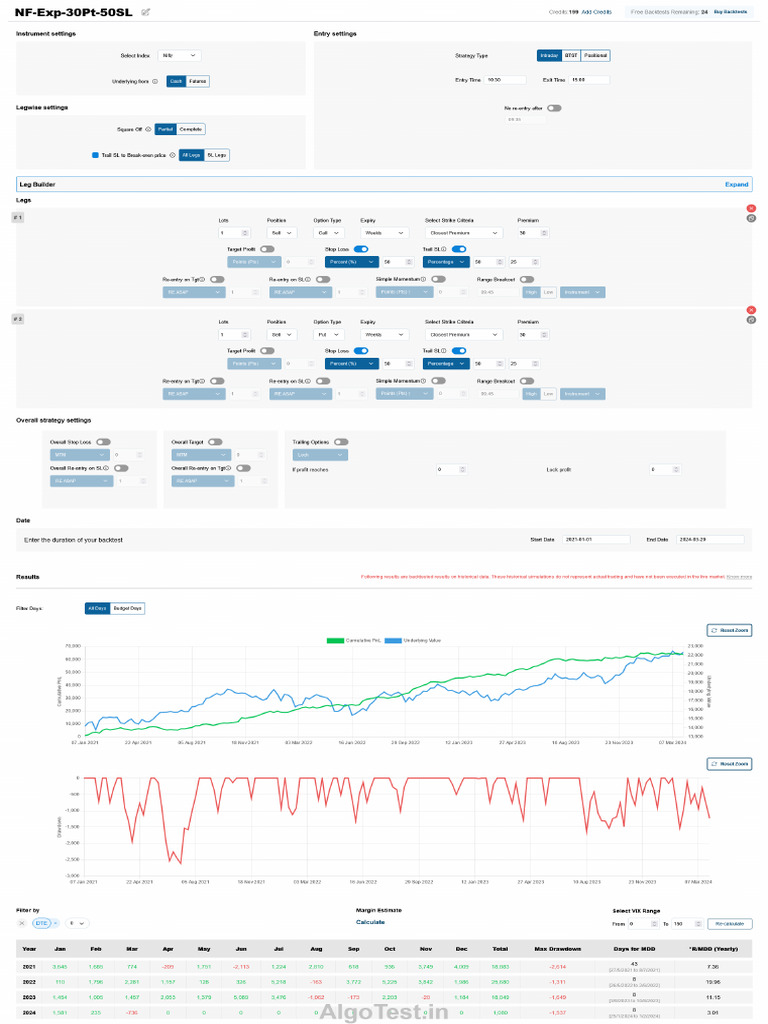
Task: Duplicate leg #2 using the copy icon
Action: point(750,320)
